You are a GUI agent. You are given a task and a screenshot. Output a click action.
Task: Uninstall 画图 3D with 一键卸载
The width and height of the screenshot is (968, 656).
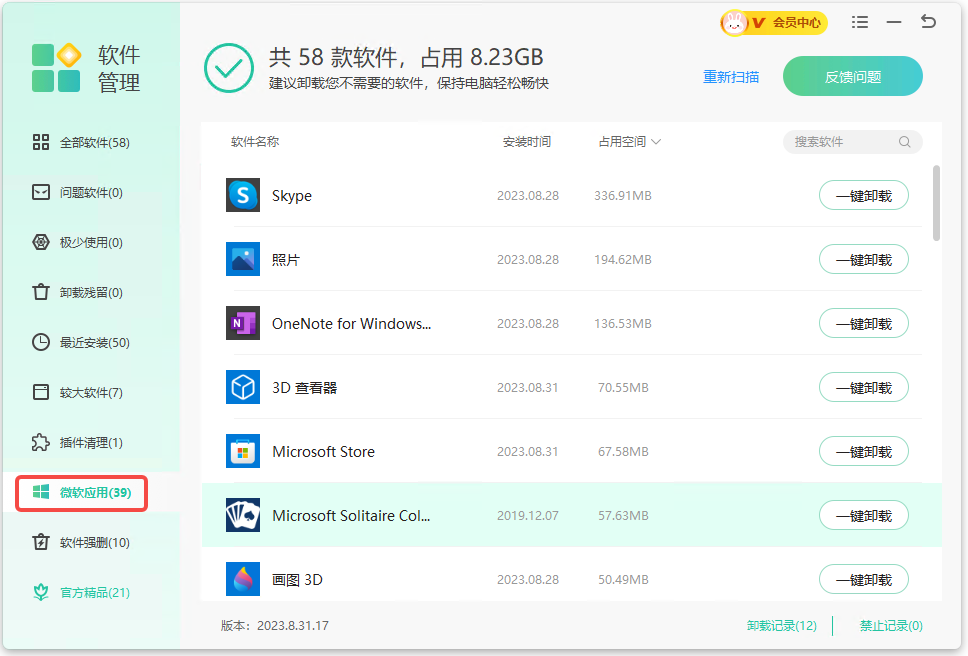864,579
